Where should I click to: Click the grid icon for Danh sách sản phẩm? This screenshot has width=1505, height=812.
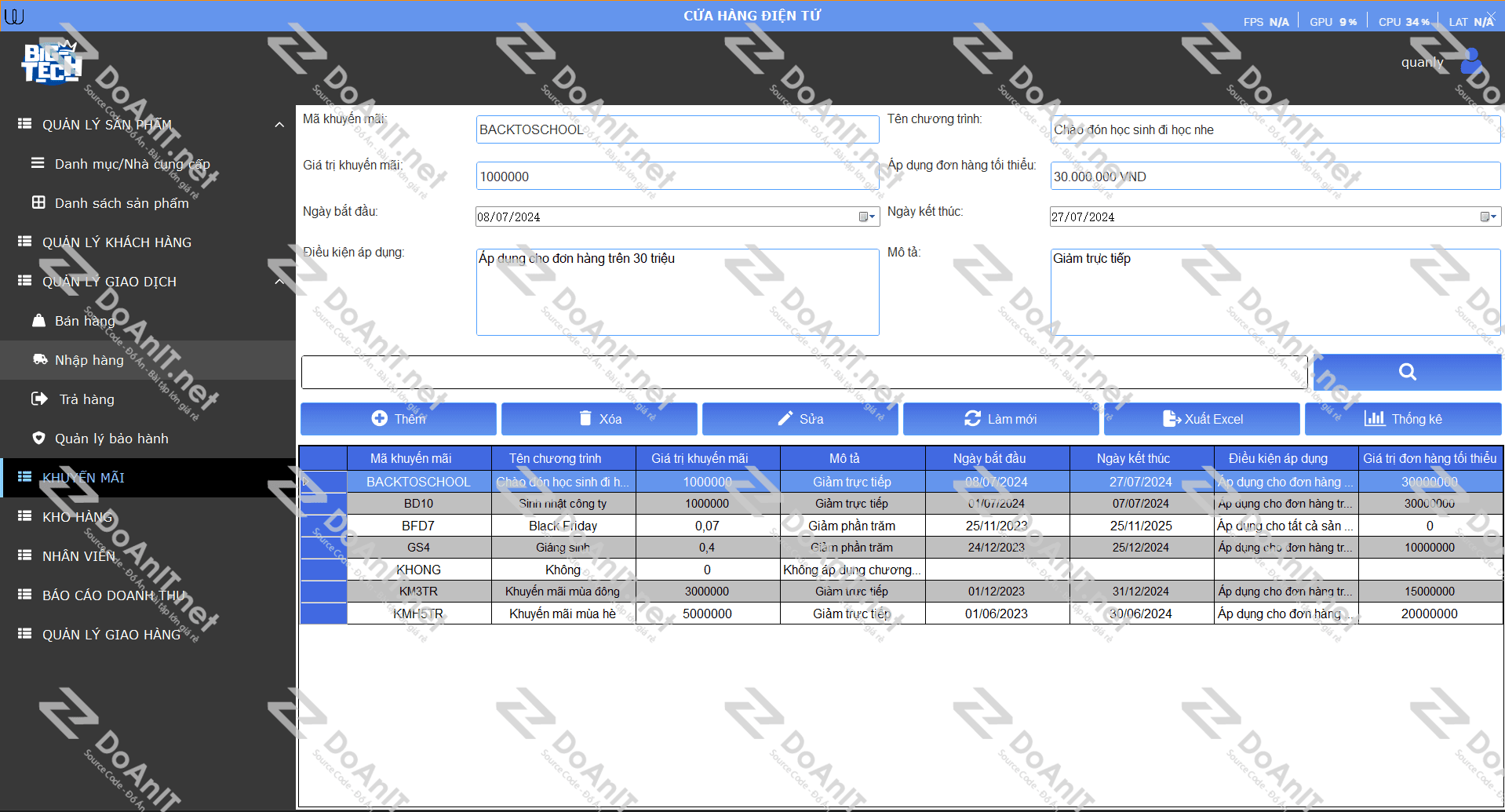(38, 202)
